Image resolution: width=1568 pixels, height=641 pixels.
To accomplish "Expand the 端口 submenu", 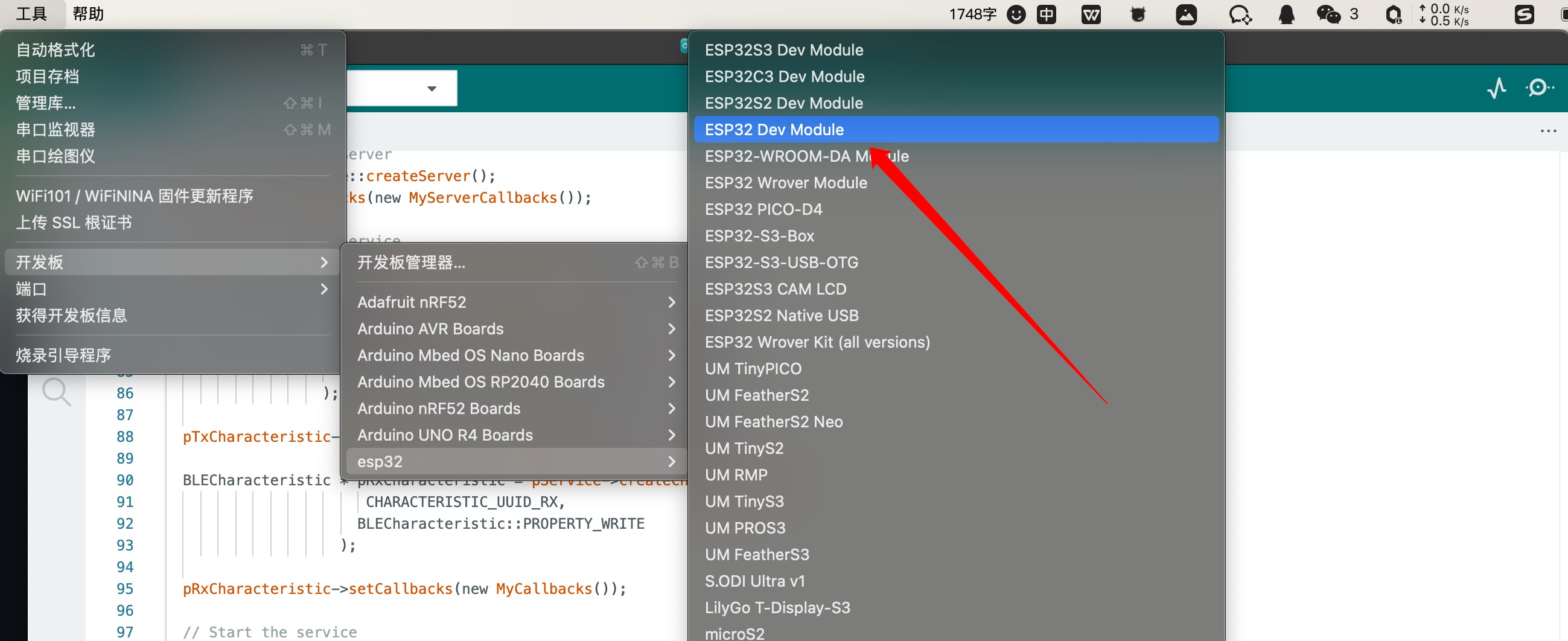I will [x=172, y=289].
